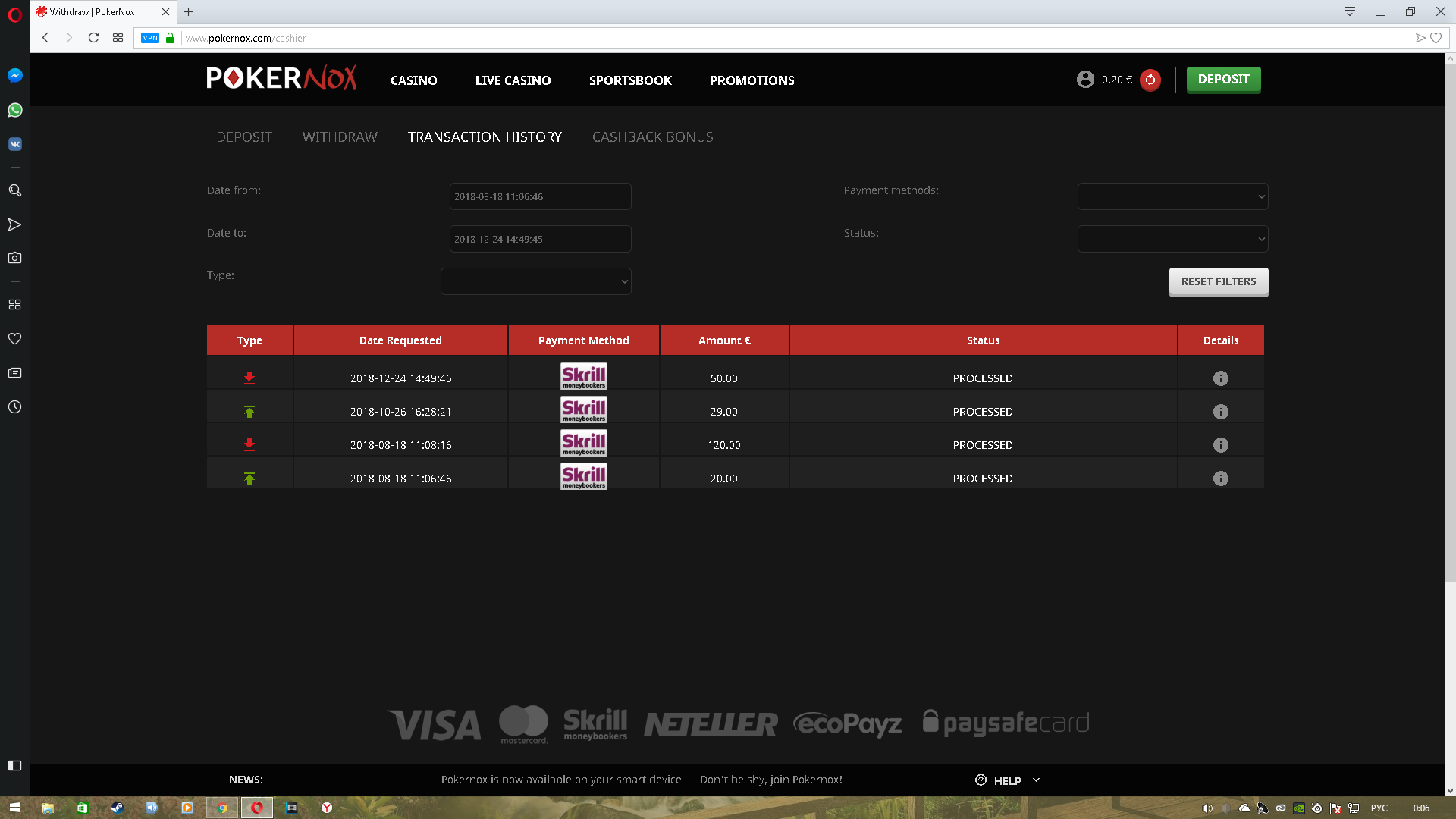Open details info icon for 50.00 transaction
Viewport: 1456px width, 819px height.
[x=1220, y=378]
